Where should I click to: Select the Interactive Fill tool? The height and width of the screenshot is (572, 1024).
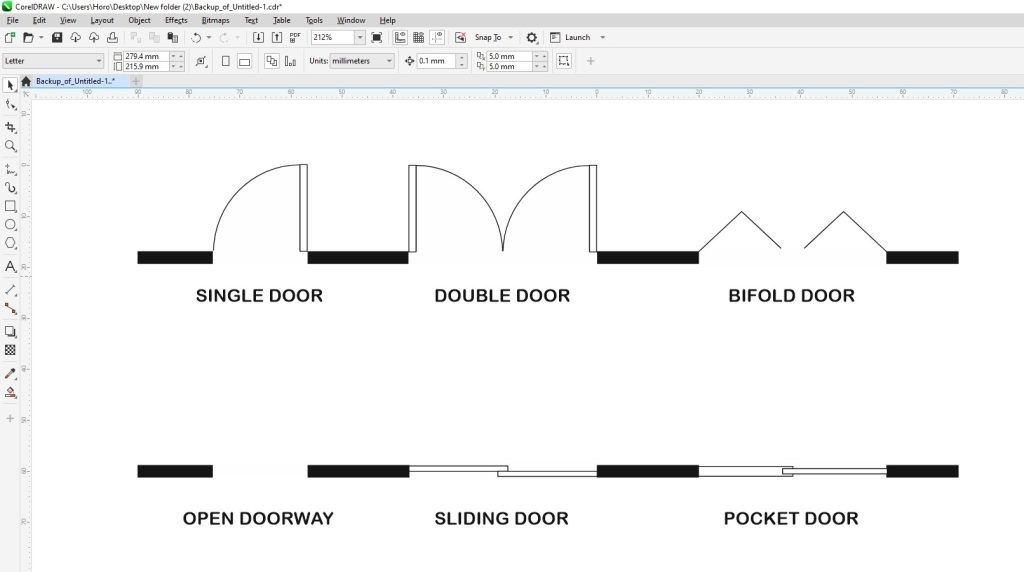coord(10,392)
